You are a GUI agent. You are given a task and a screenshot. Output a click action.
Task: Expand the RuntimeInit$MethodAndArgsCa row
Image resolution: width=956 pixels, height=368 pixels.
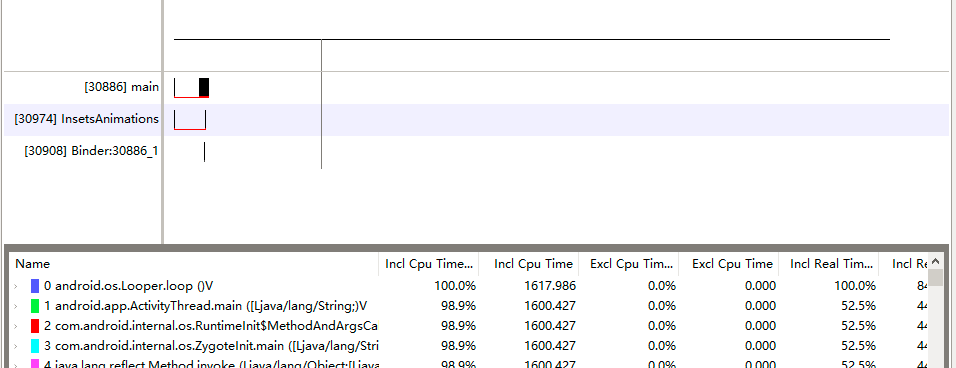(15, 326)
